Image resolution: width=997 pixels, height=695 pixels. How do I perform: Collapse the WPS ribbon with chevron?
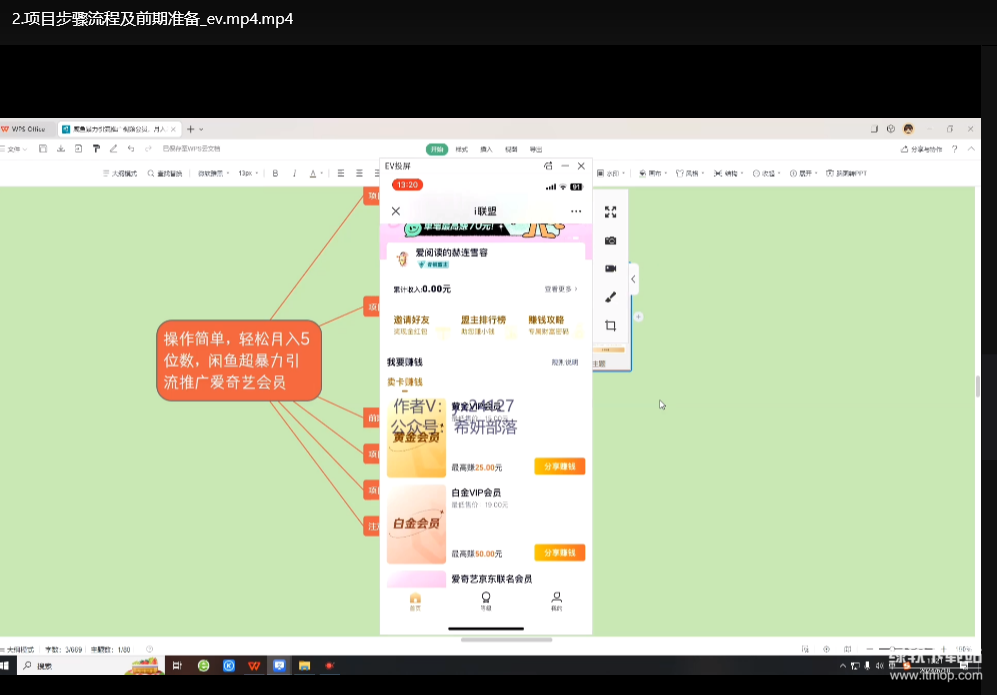971,149
